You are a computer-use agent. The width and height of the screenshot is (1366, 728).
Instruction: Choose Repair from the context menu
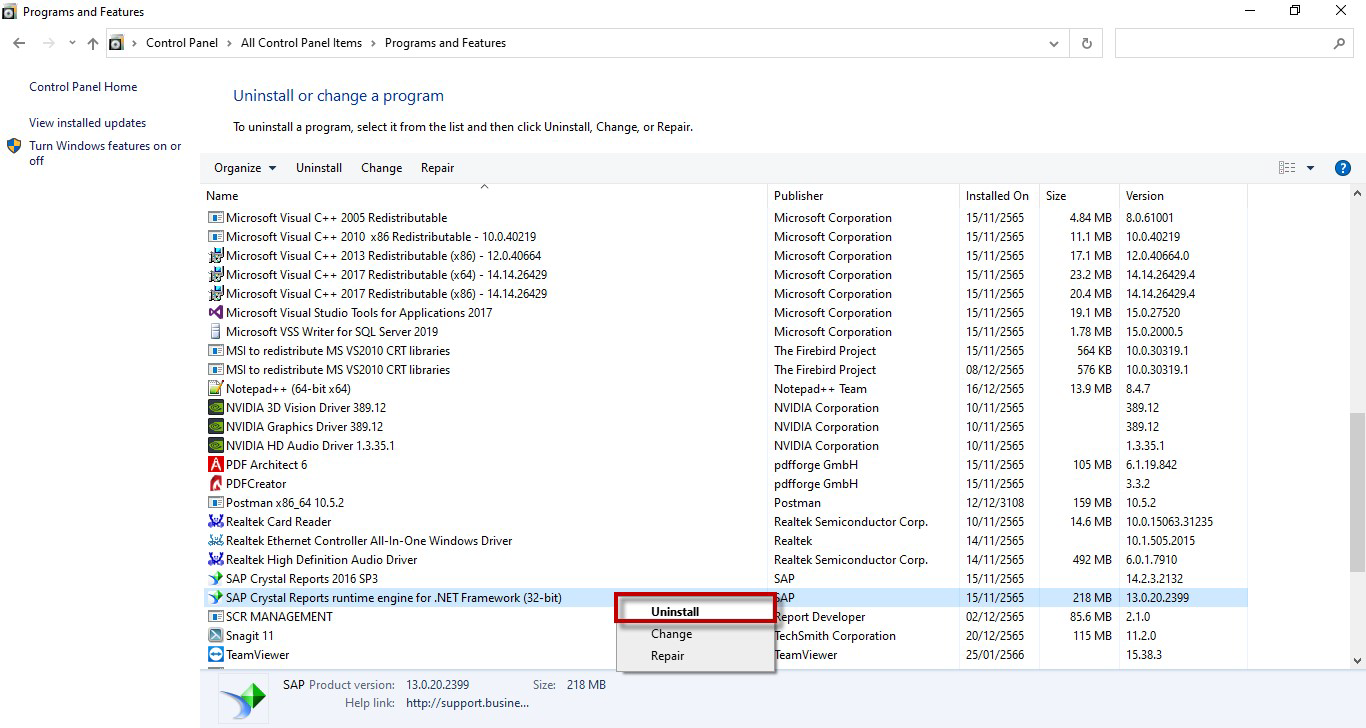667,656
